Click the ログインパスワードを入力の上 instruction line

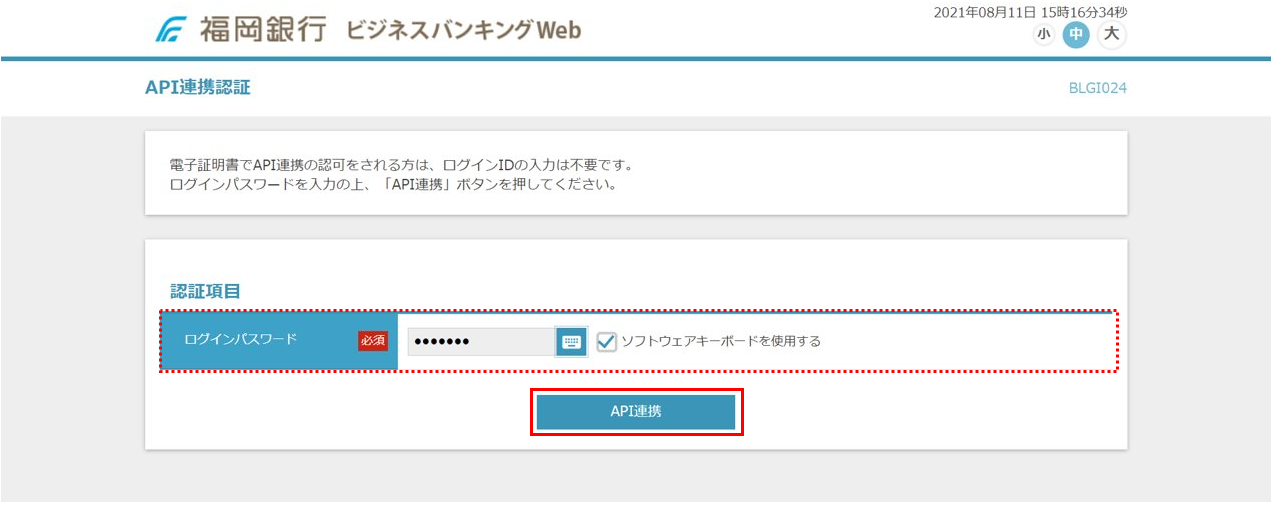click(x=394, y=185)
